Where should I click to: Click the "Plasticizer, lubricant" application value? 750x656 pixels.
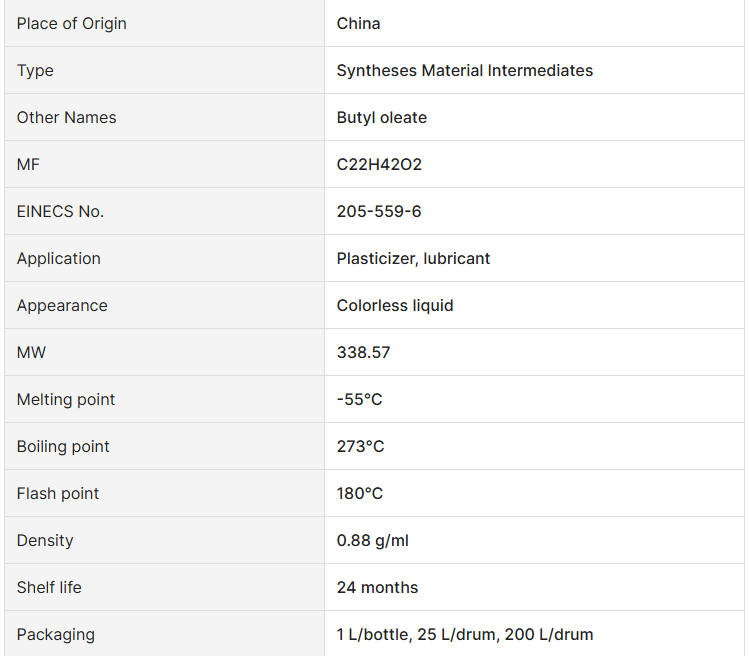(413, 258)
